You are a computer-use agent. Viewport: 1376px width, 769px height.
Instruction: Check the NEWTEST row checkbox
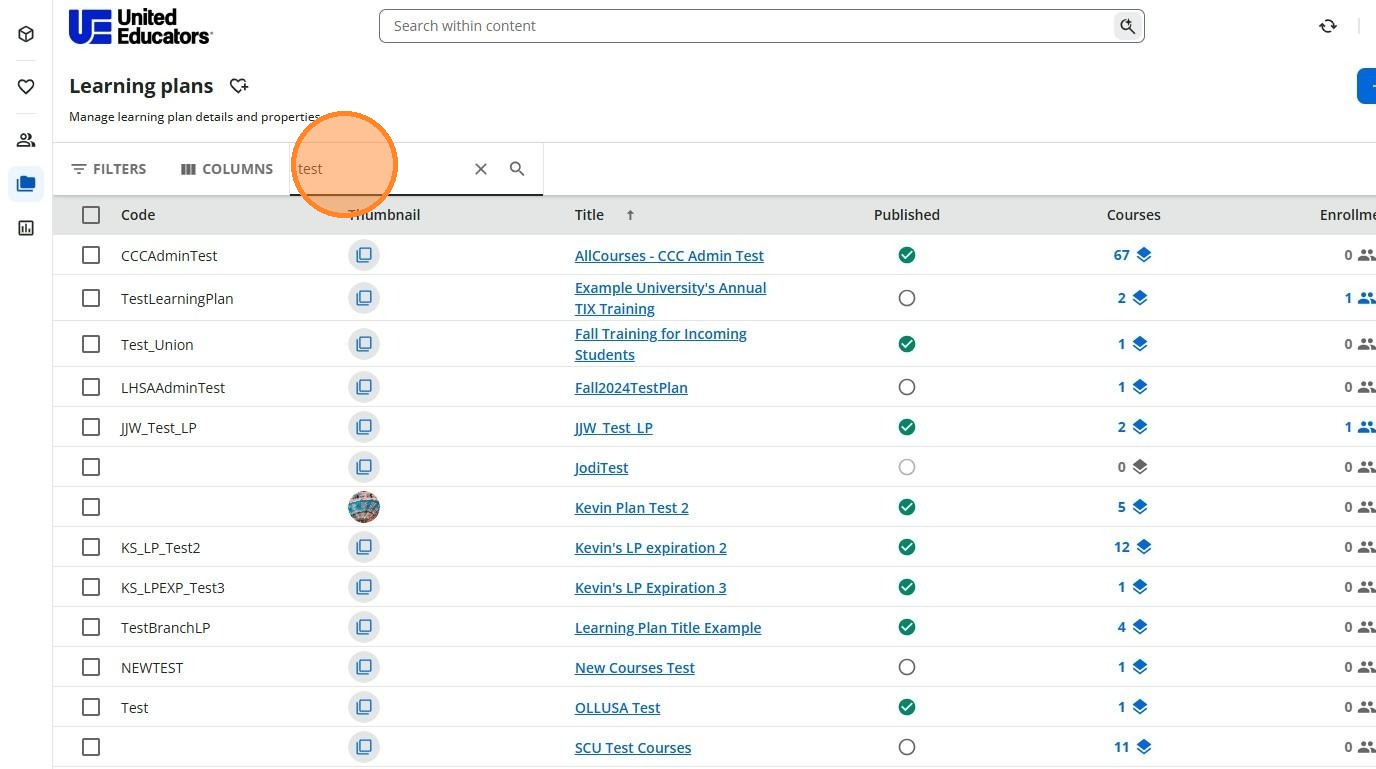(91, 667)
